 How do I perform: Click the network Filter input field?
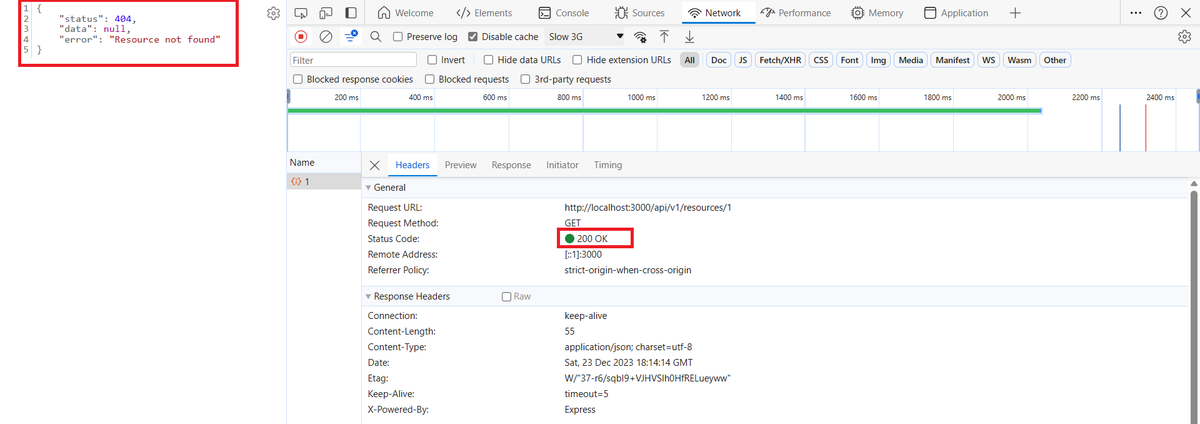tap(352, 60)
